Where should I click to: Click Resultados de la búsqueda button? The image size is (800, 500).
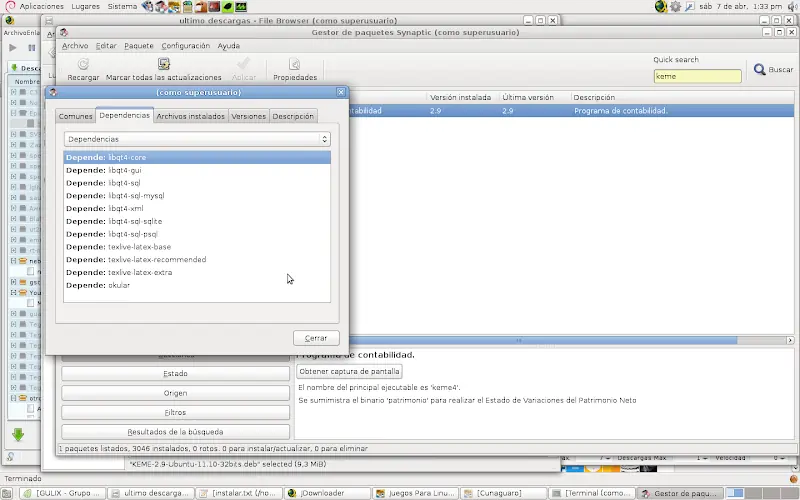tap(176, 432)
